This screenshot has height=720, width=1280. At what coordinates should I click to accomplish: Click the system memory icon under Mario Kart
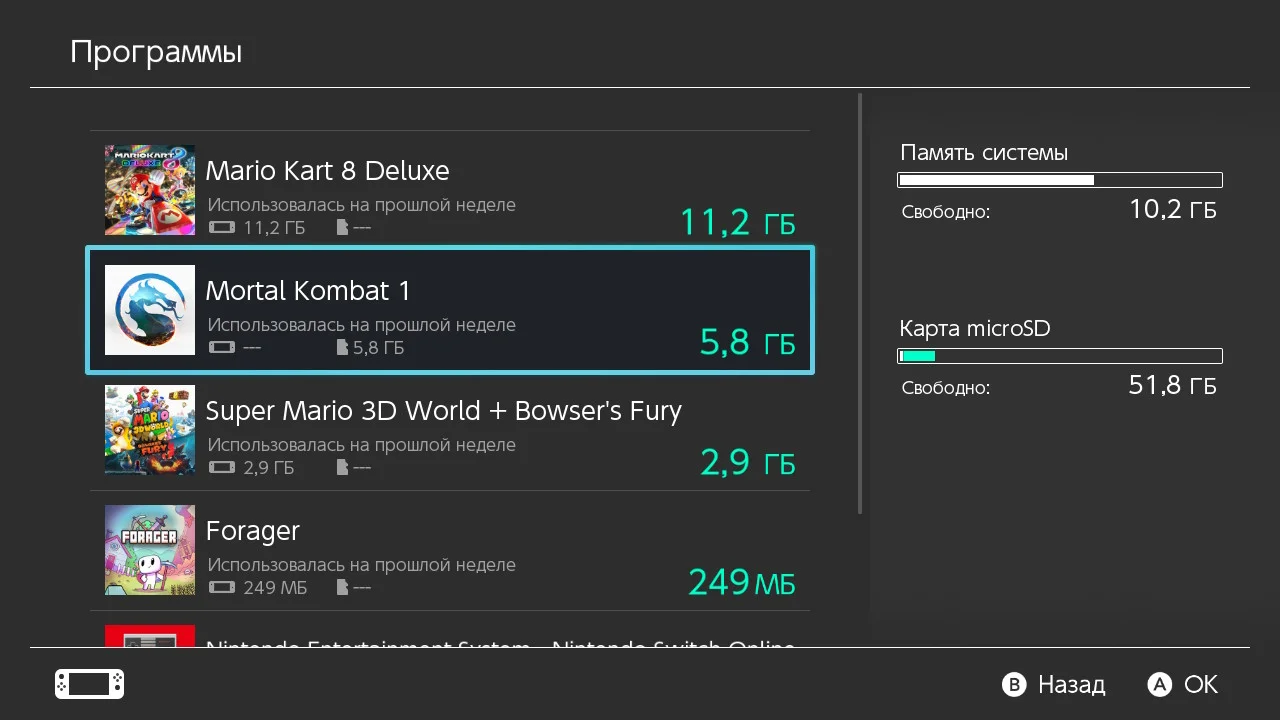[x=221, y=228]
